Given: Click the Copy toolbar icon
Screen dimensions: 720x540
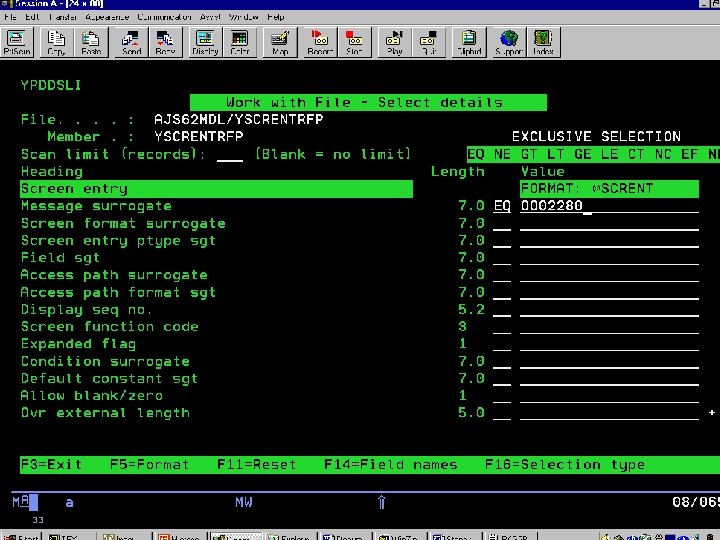Looking at the screenshot, I should (56, 42).
